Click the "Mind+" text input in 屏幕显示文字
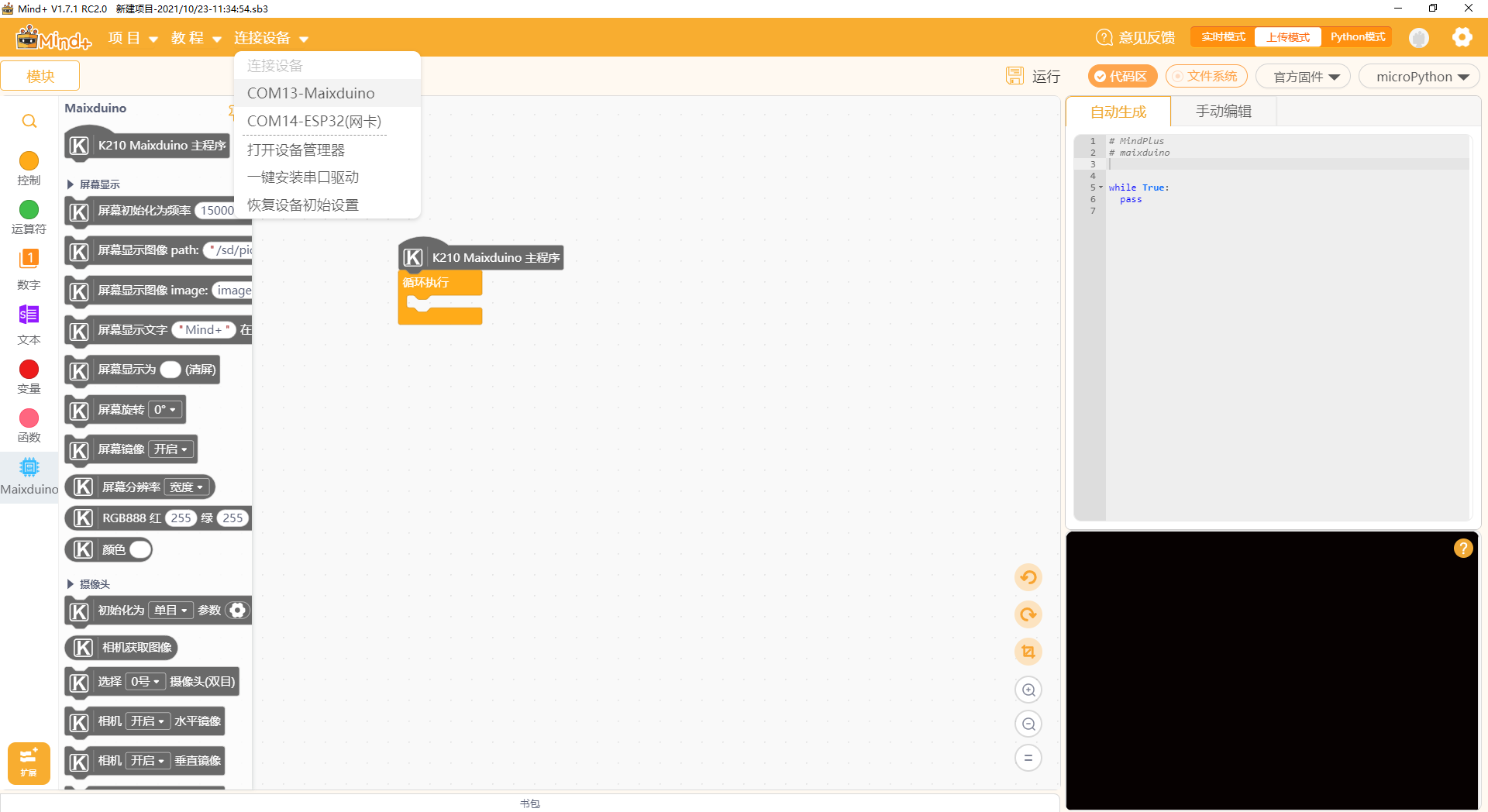Image resolution: width=1488 pixels, height=812 pixels. tap(203, 330)
